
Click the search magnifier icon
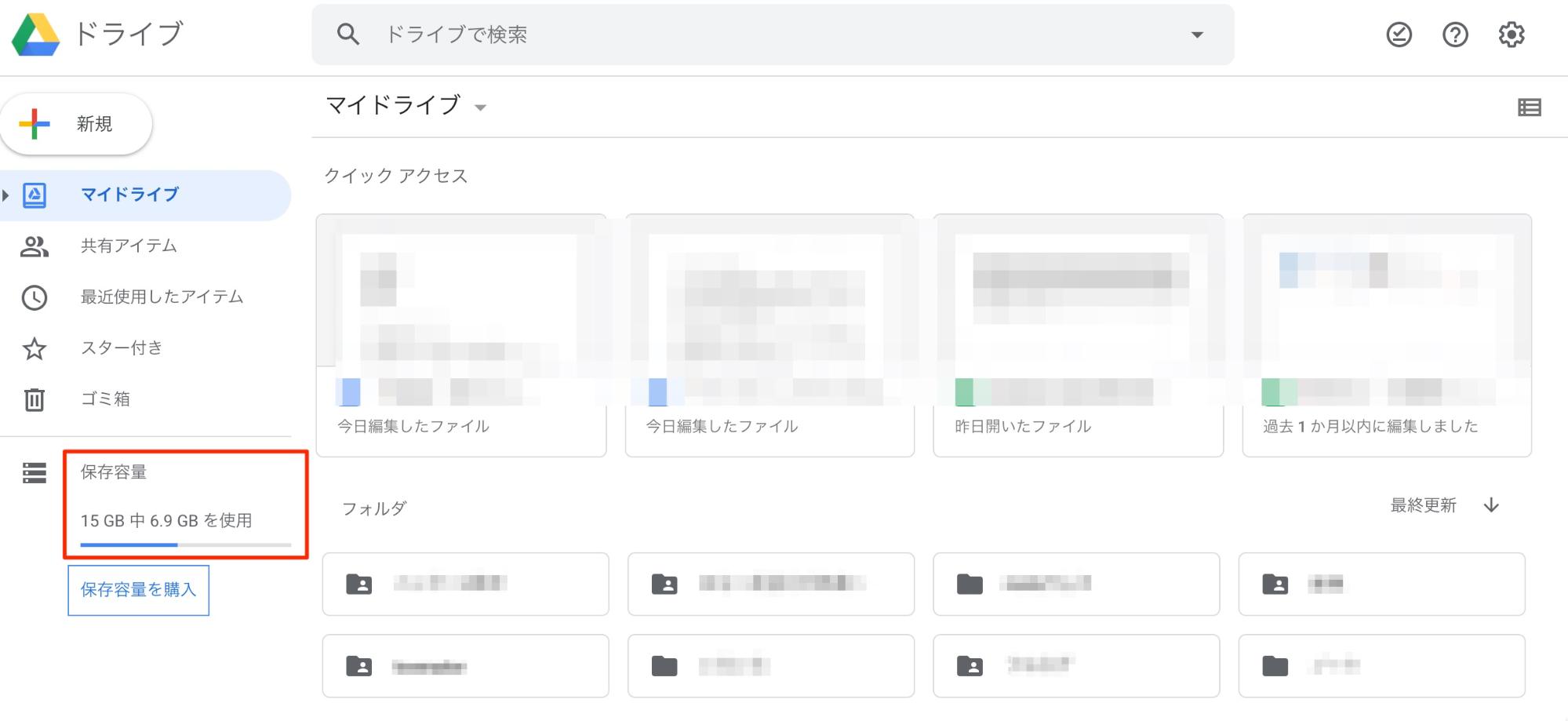click(347, 35)
